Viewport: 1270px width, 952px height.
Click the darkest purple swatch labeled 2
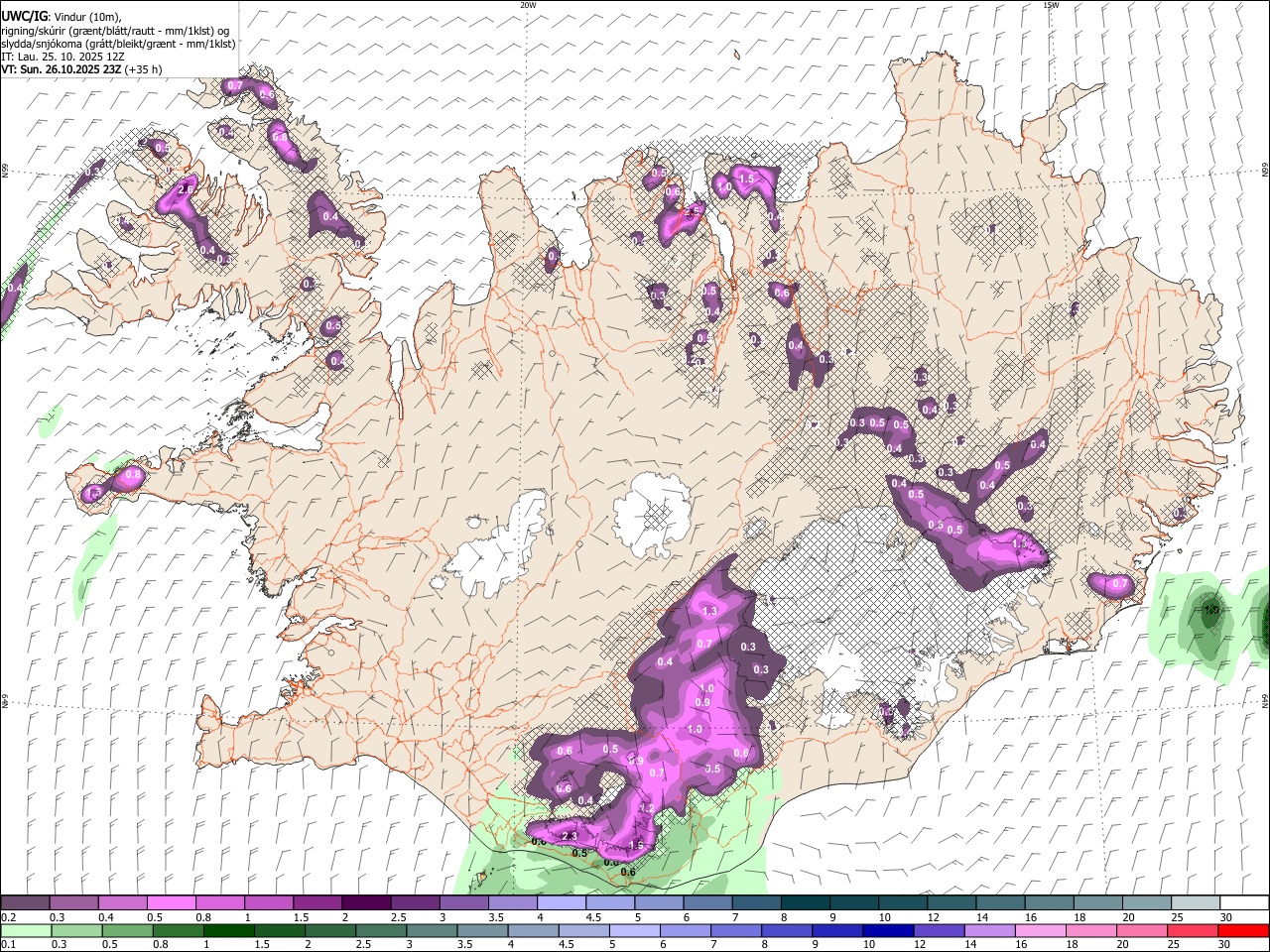coord(365,902)
